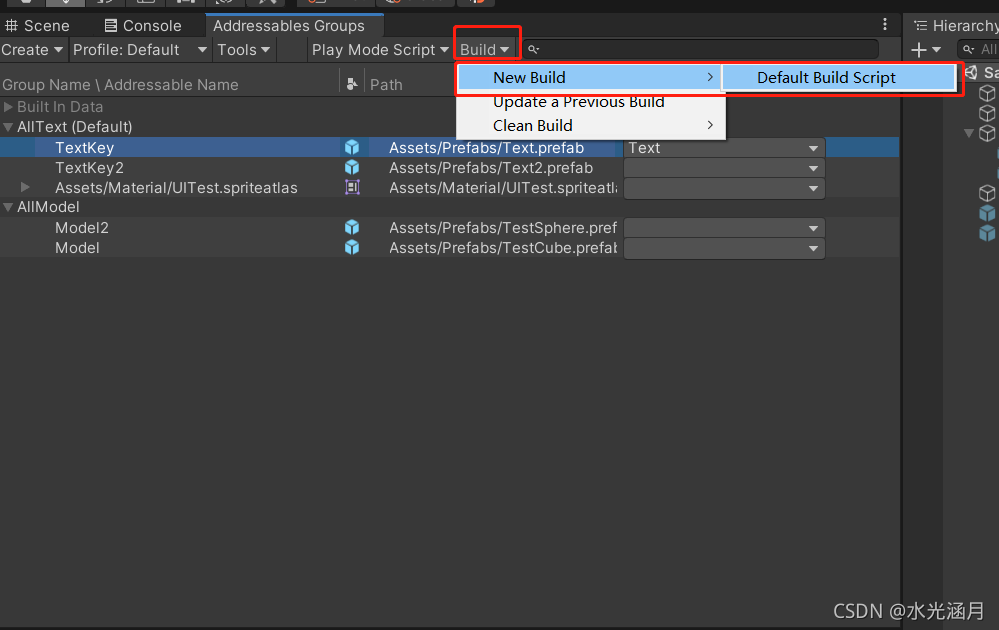
Task: Choose New Build menu entry
Action: [590, 78]
